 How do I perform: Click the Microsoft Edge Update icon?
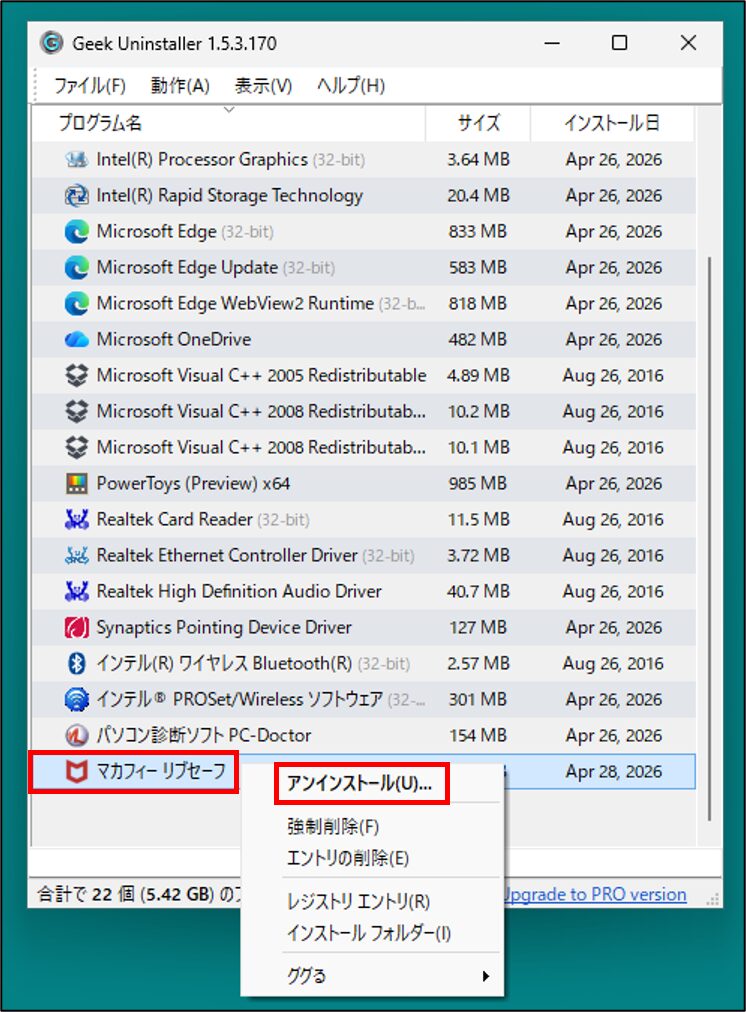[77, 268]
